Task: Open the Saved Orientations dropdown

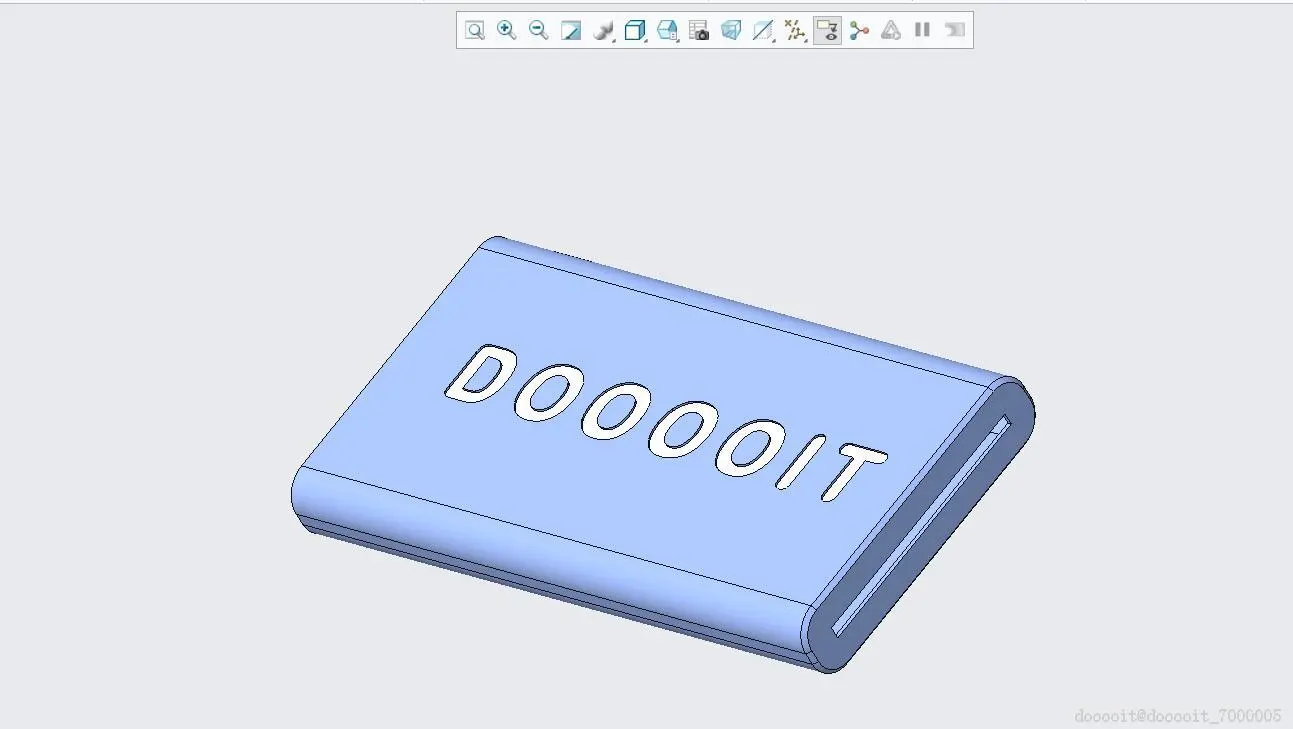Action: (x=667, y=30)
